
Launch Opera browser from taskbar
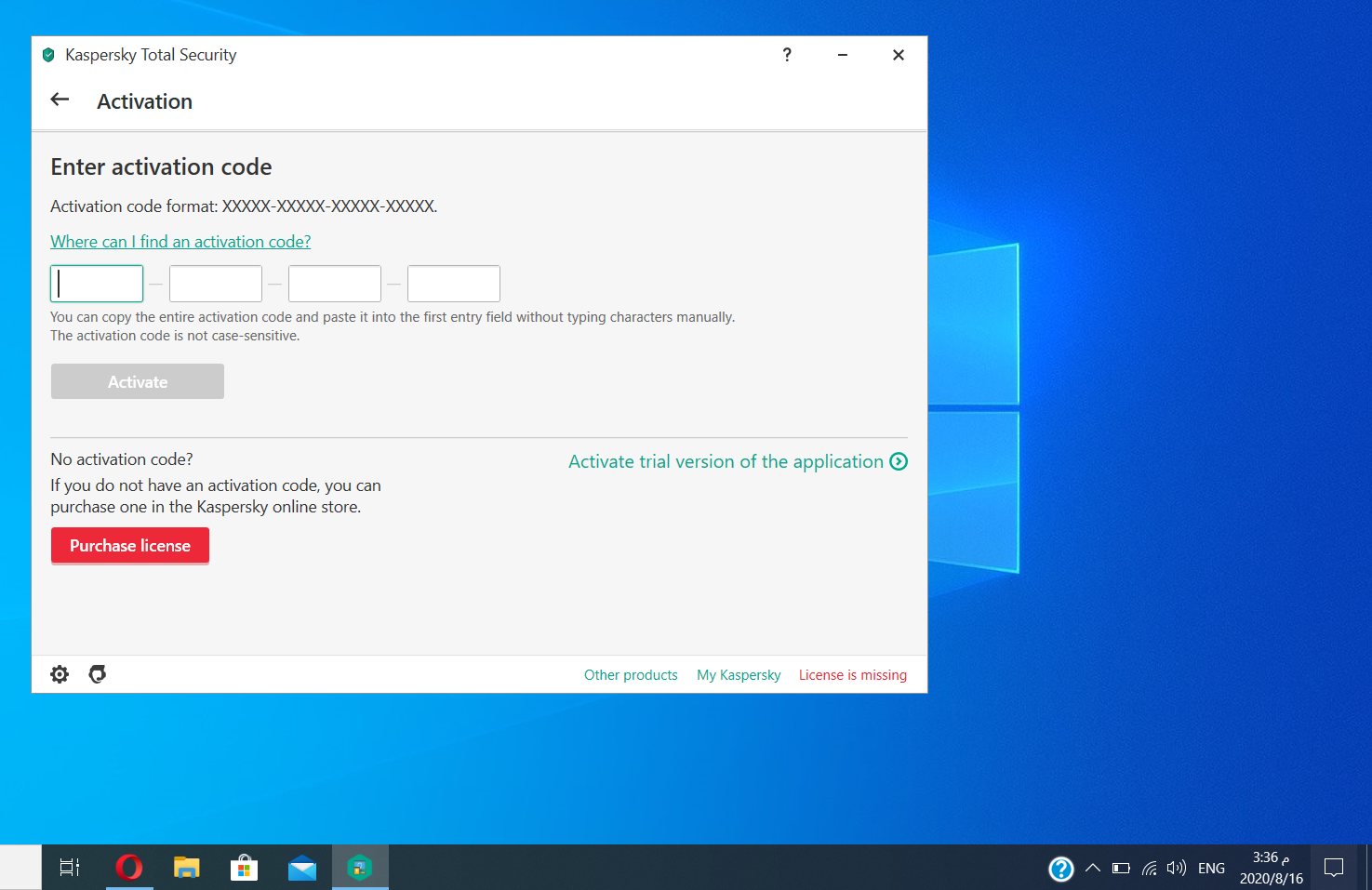(129, 868)
